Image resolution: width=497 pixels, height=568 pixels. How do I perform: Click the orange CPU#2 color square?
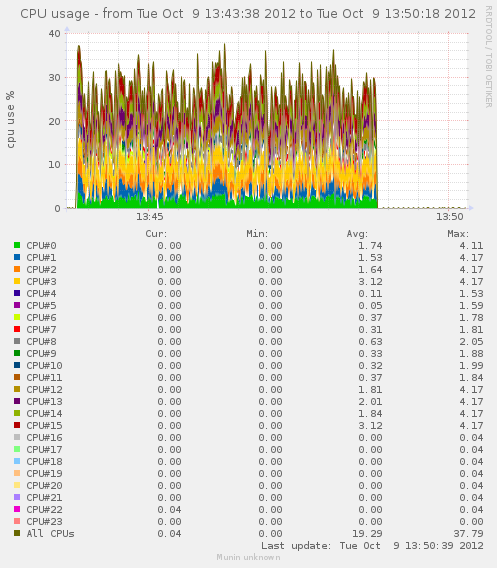17,269
